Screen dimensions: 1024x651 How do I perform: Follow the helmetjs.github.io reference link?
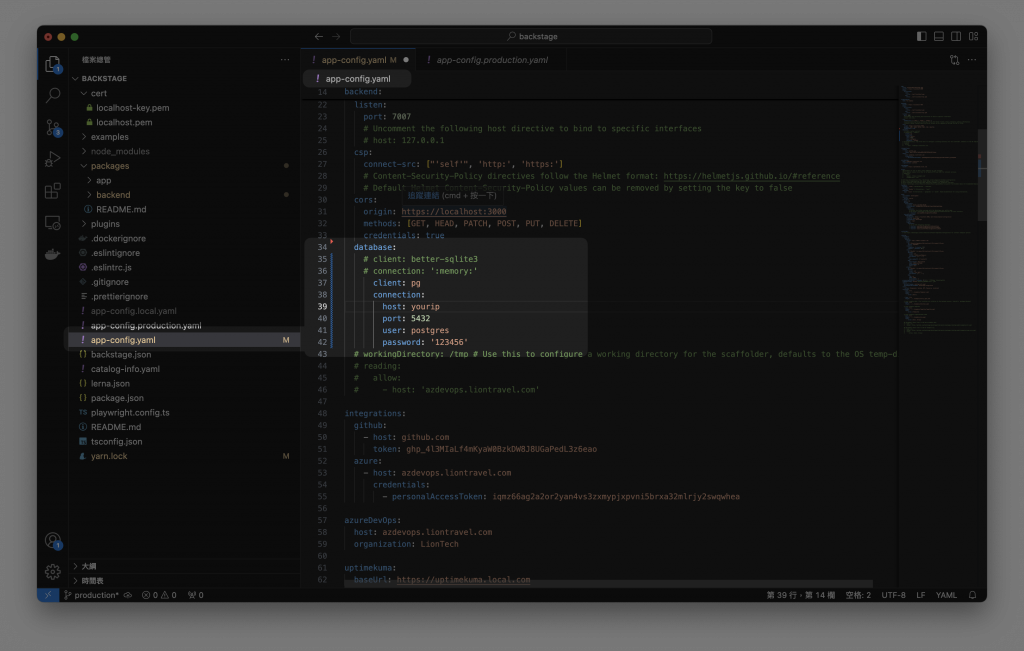[x=752, y=176]
